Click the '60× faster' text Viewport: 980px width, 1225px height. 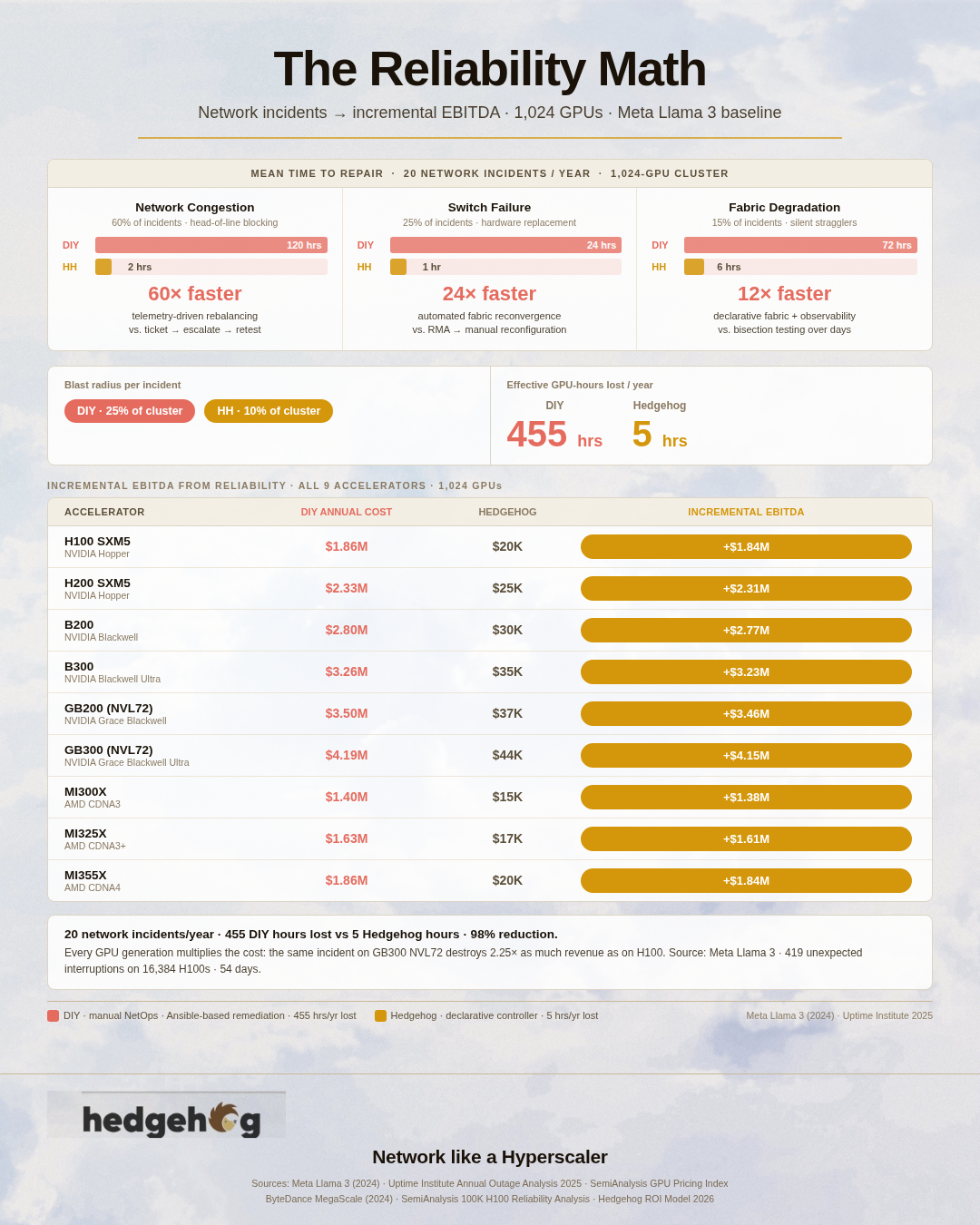point(195,294)
